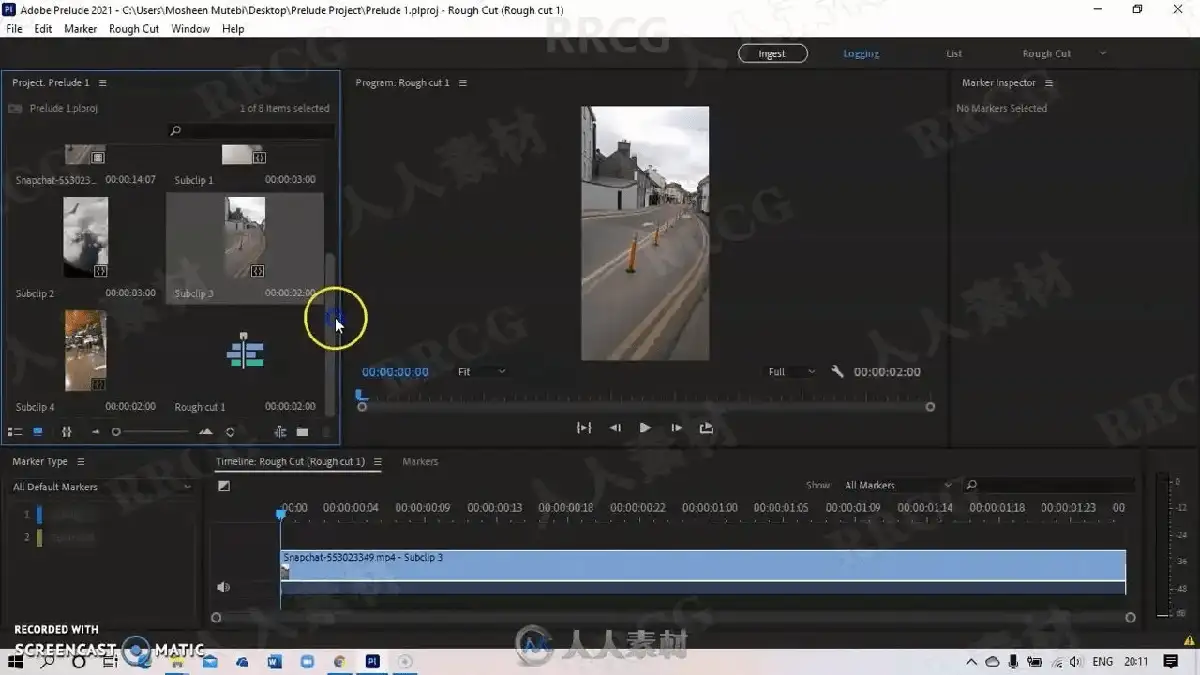The image size is (1200, 675).
Task: Click the timeline playhead marker
Action: coord(281,514)
